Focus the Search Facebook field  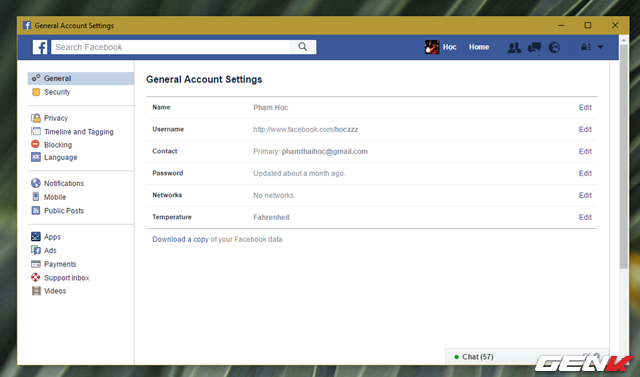170,47
